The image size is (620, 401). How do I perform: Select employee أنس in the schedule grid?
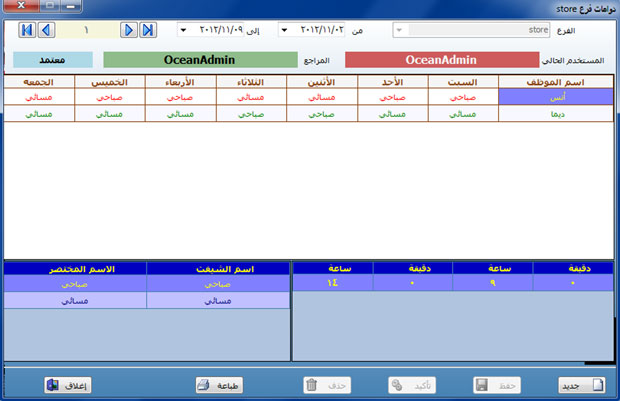(x=555, y=98)
